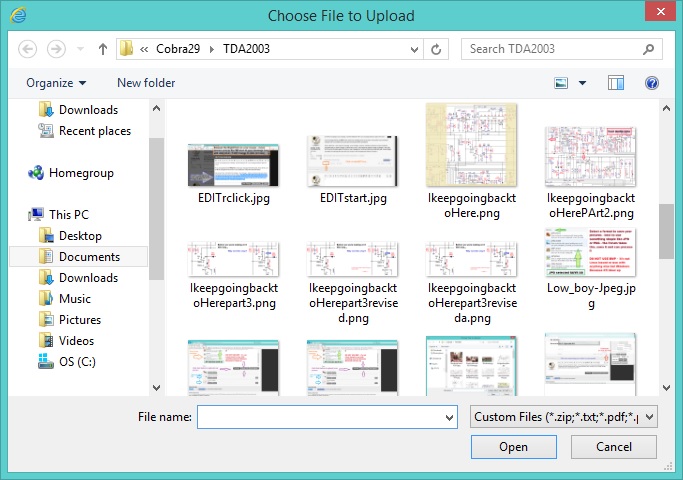
Task: Toggle the preview pane icon
Action: point(616,83)
